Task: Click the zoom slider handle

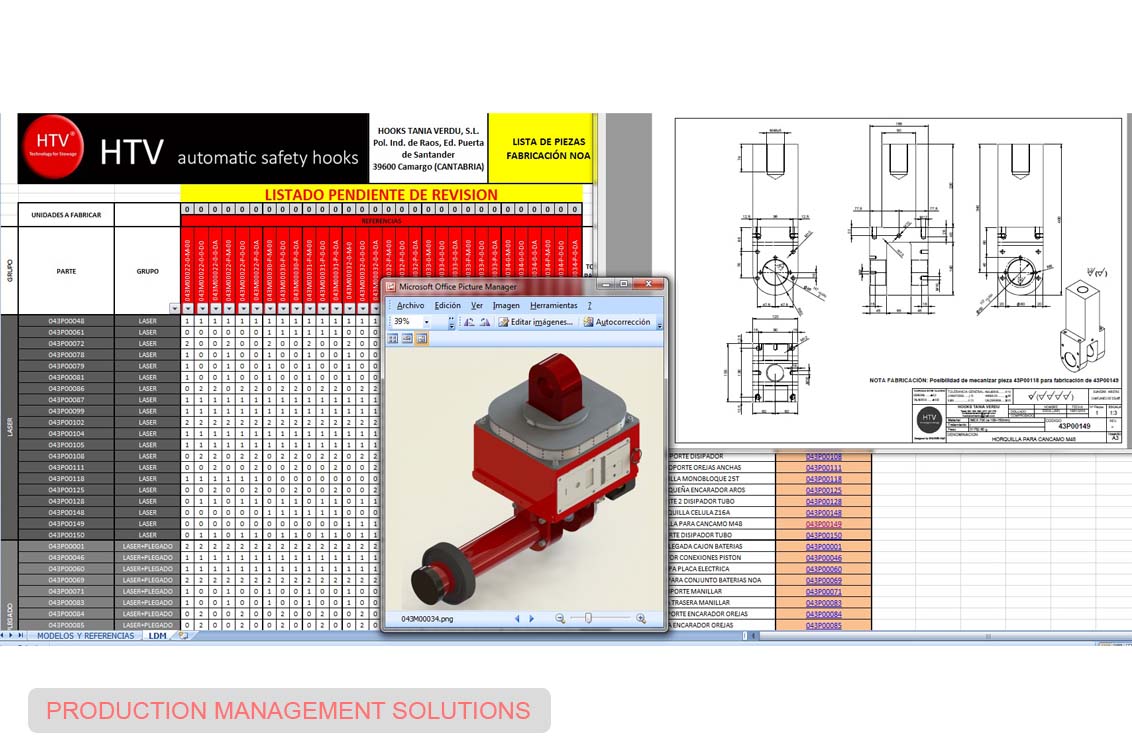Action: click(588, 619)
